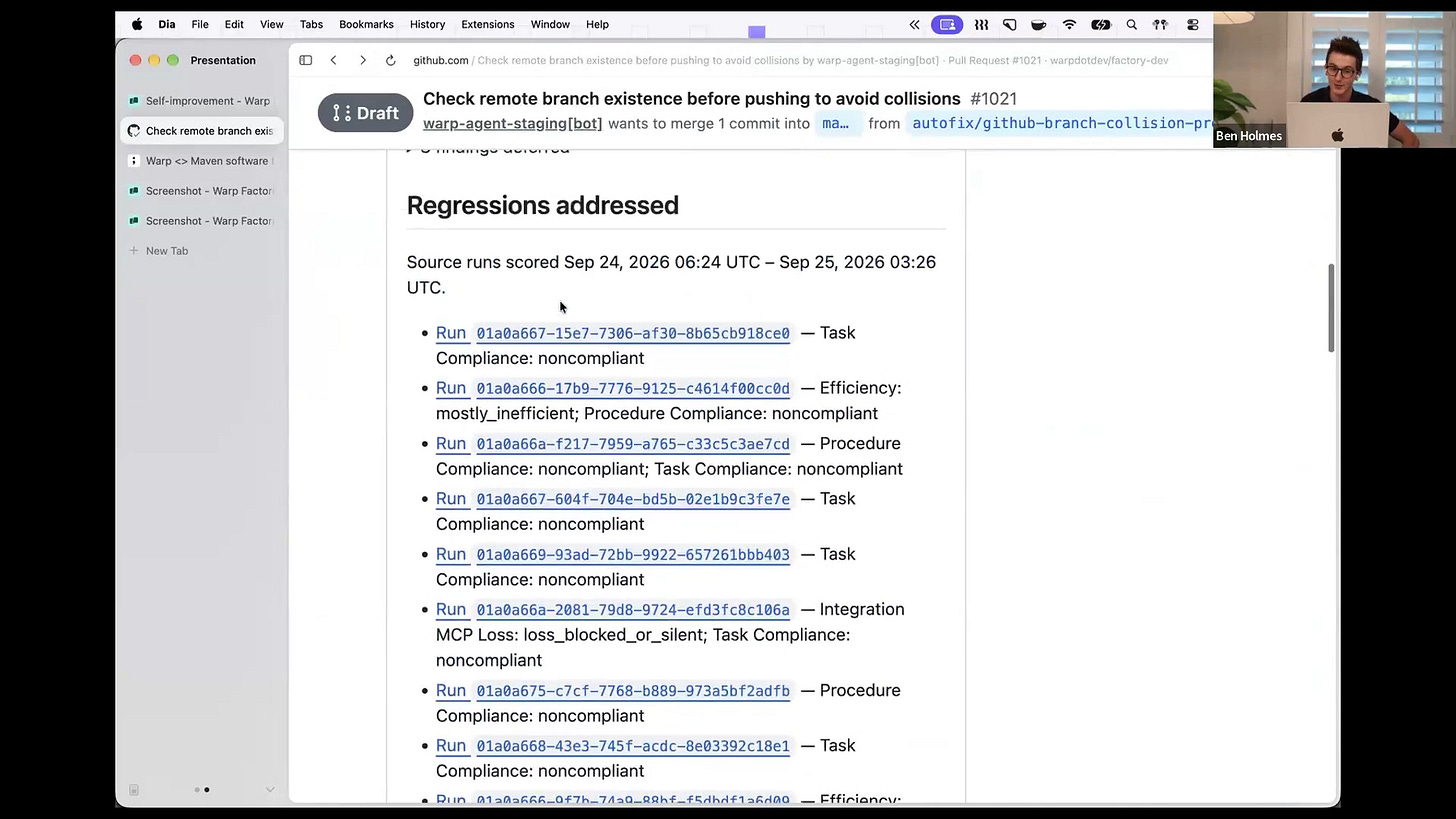Viewport: 1456px width, 819px height.
Task: Open the Bookmarks menu
Action: coord(366,24)
